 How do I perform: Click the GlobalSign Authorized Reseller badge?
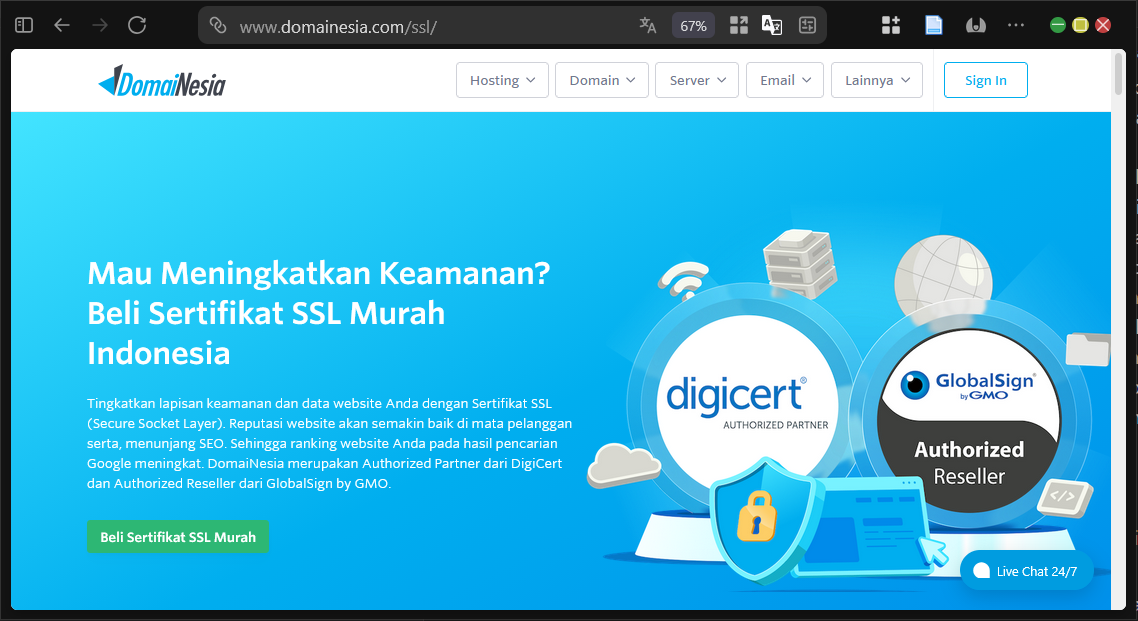point(969,421)
